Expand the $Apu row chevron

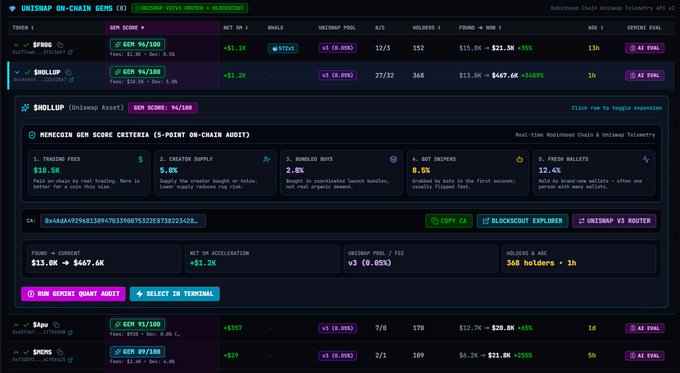pyautogui.click(x=16, y=324)
